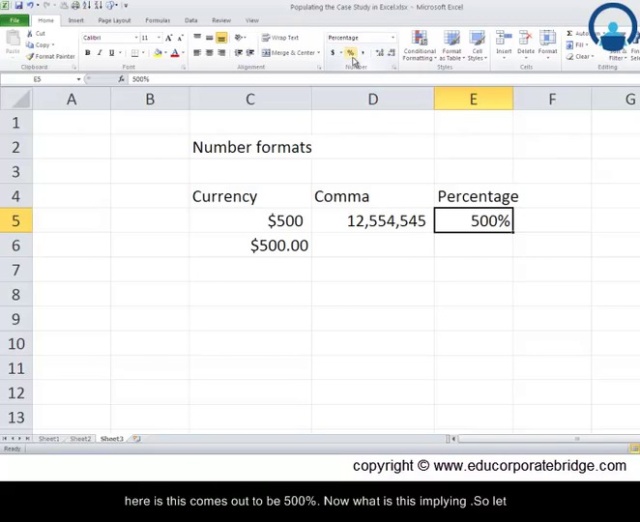Insert a new worksheet tab
The image size is (640, 522).
click(x=136, y=439)
